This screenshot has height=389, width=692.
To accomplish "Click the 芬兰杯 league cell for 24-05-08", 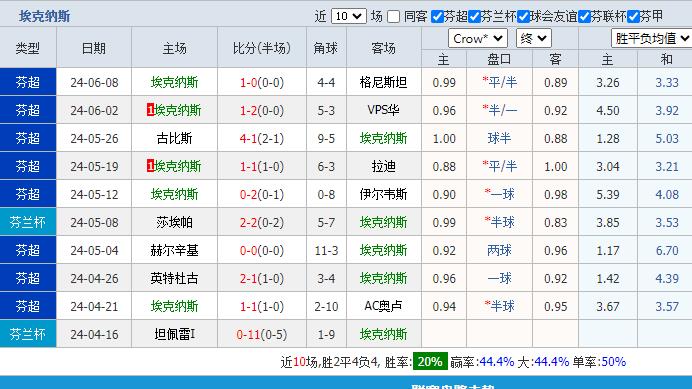I will tap(28, 222).
